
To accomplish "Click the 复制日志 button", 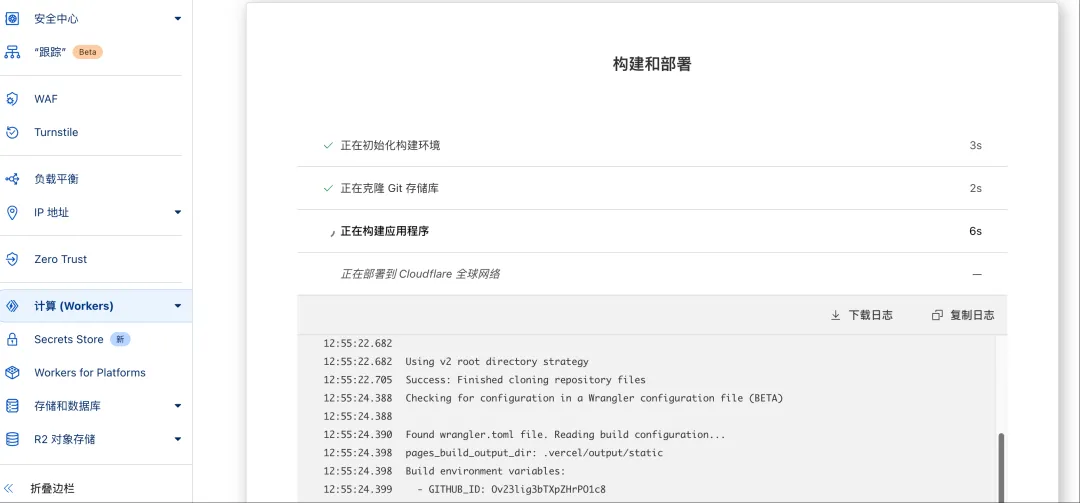I will (963, 315).
